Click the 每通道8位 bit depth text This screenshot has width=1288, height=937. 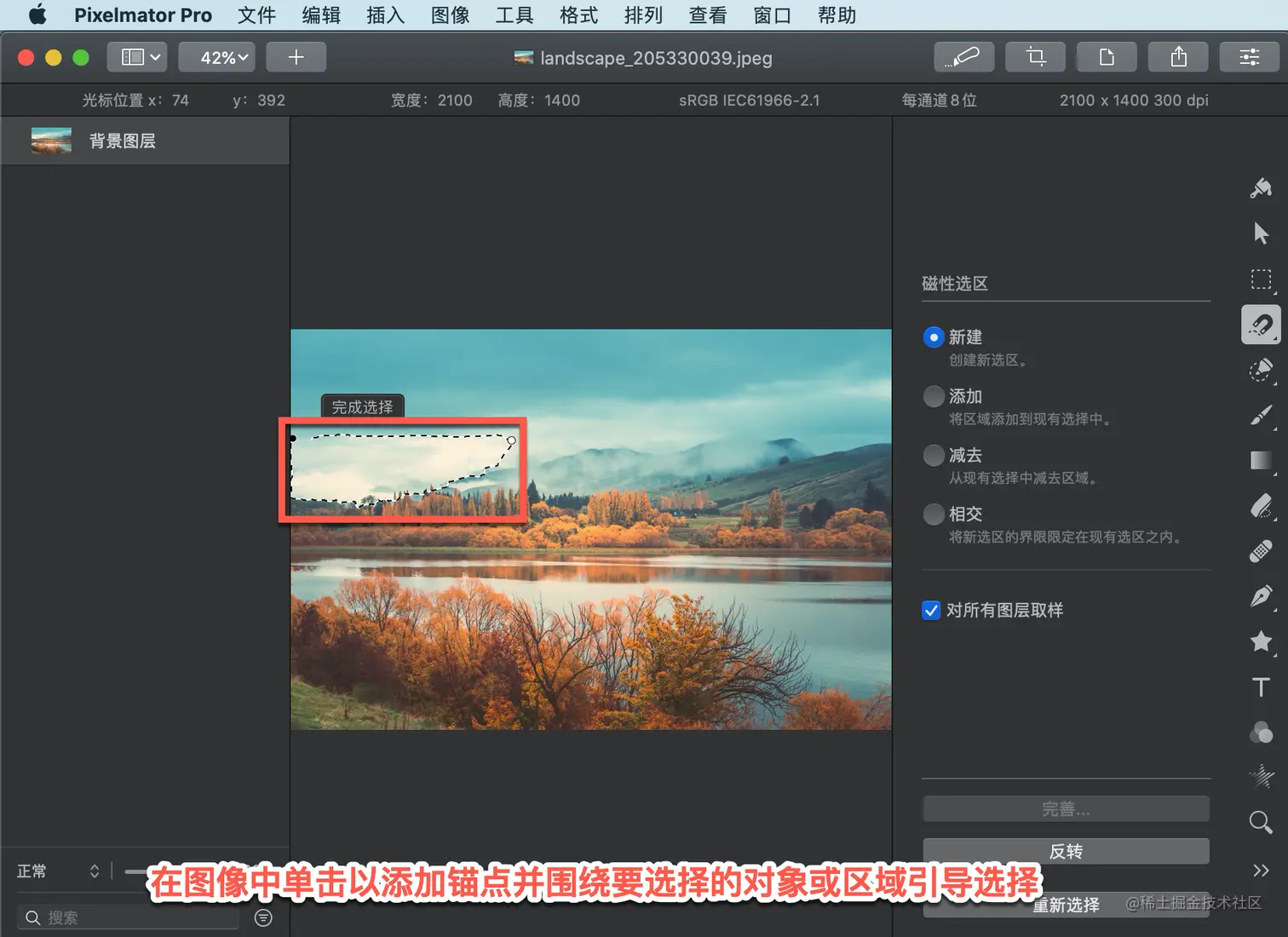tap(939, 101)
